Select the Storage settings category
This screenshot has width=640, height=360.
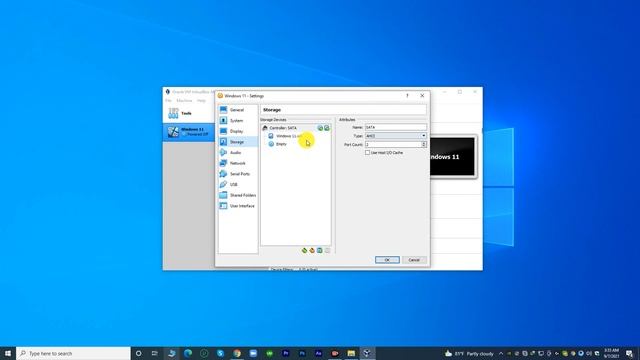coord(238,142)
